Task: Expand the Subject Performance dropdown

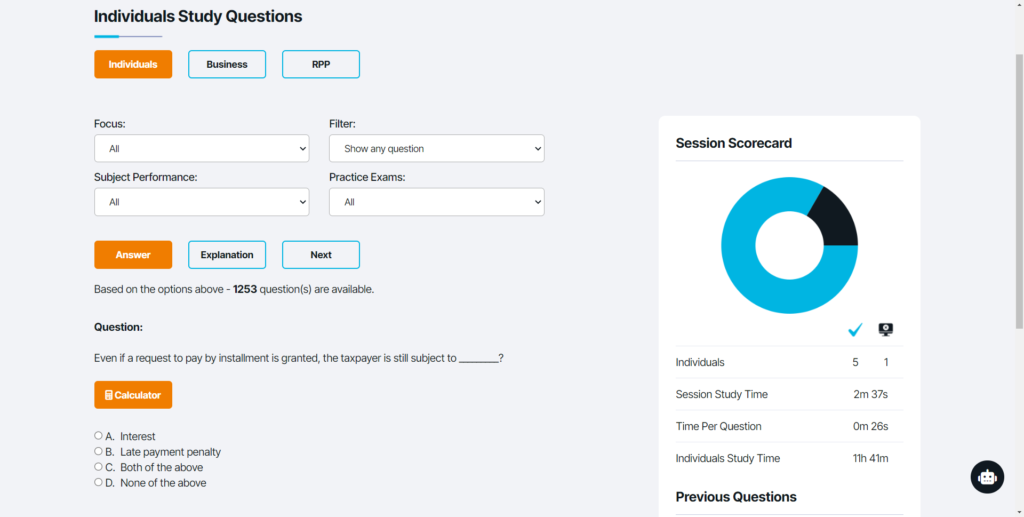Action: [x=202, y=202]
